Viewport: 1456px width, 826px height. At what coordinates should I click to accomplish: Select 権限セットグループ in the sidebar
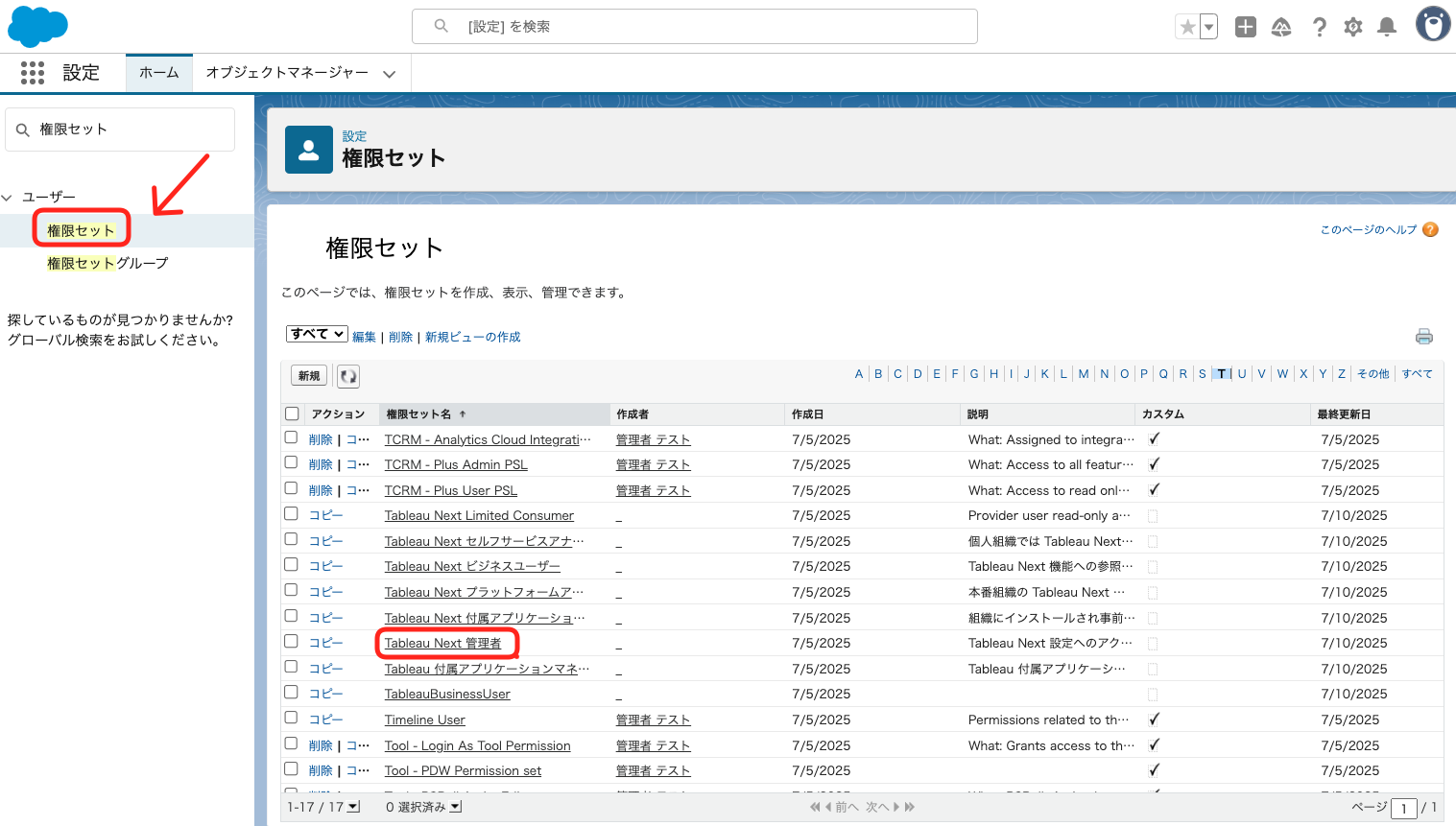pyautogui.click(x=107, y=263)
